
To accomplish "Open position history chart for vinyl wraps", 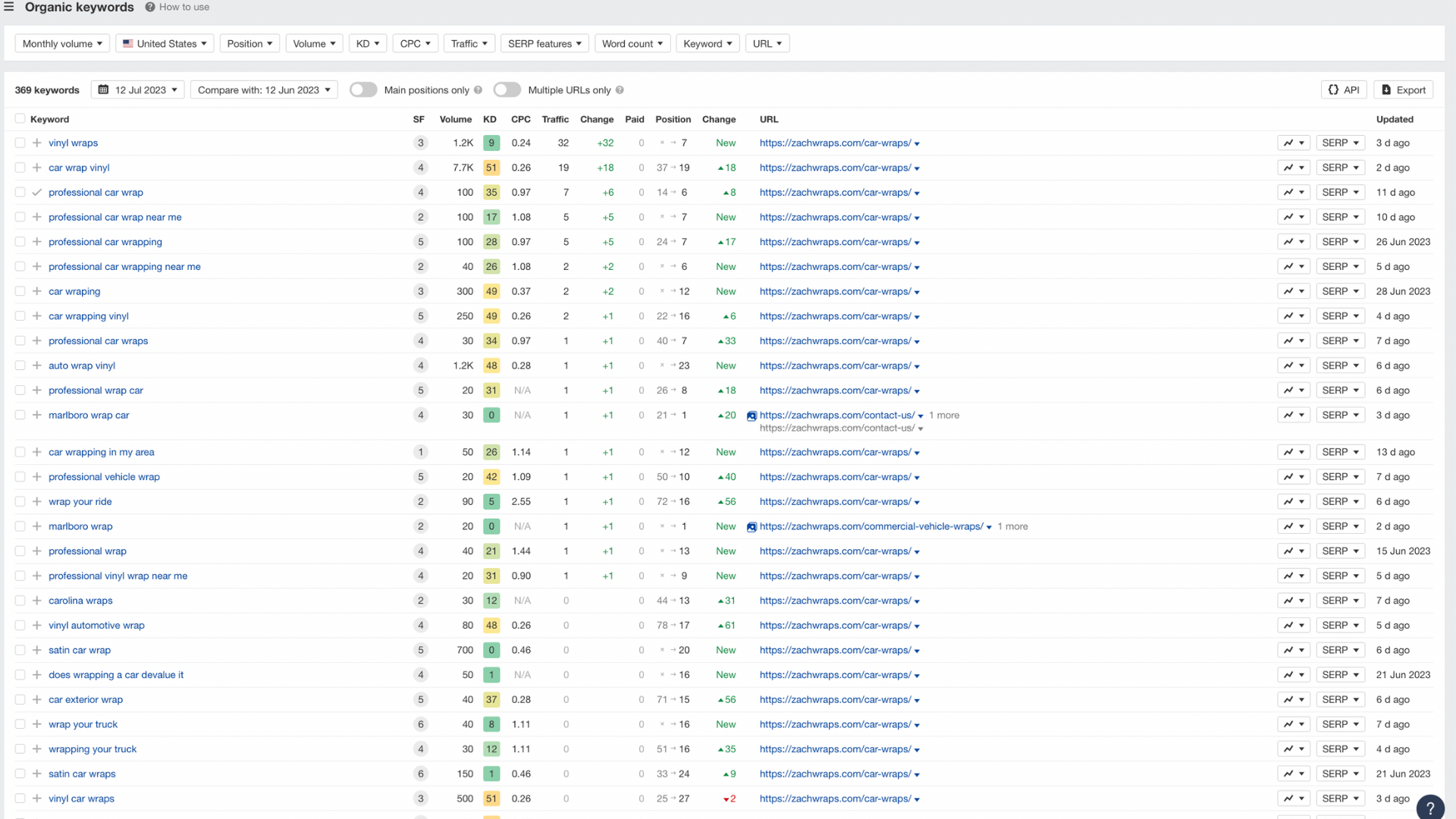I will click(x=1294, y=143).
